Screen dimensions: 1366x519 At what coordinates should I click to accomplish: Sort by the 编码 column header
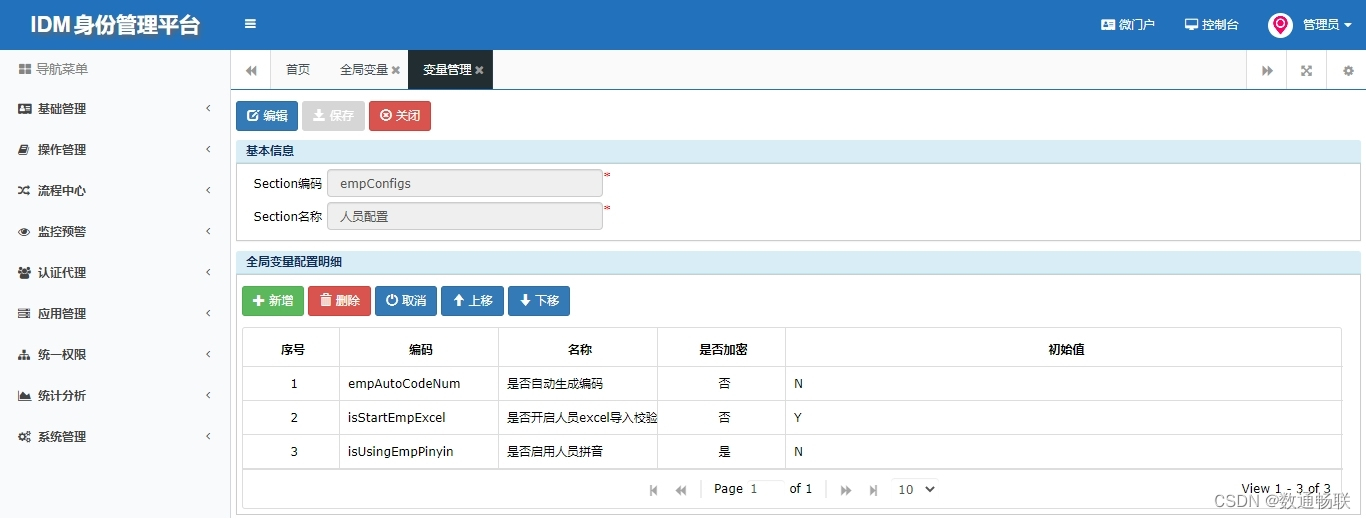point(420,350)
